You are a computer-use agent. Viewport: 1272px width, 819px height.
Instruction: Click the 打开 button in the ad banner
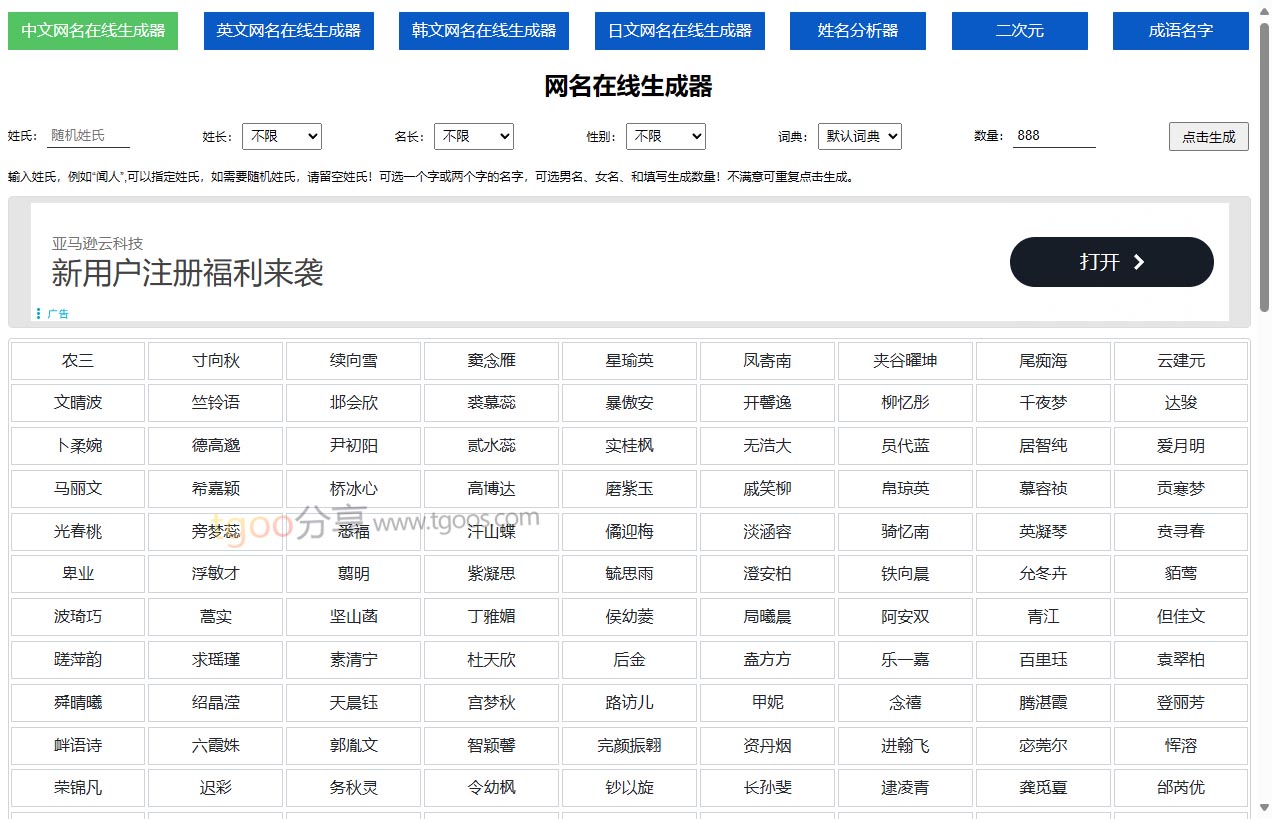(1111, 262)
